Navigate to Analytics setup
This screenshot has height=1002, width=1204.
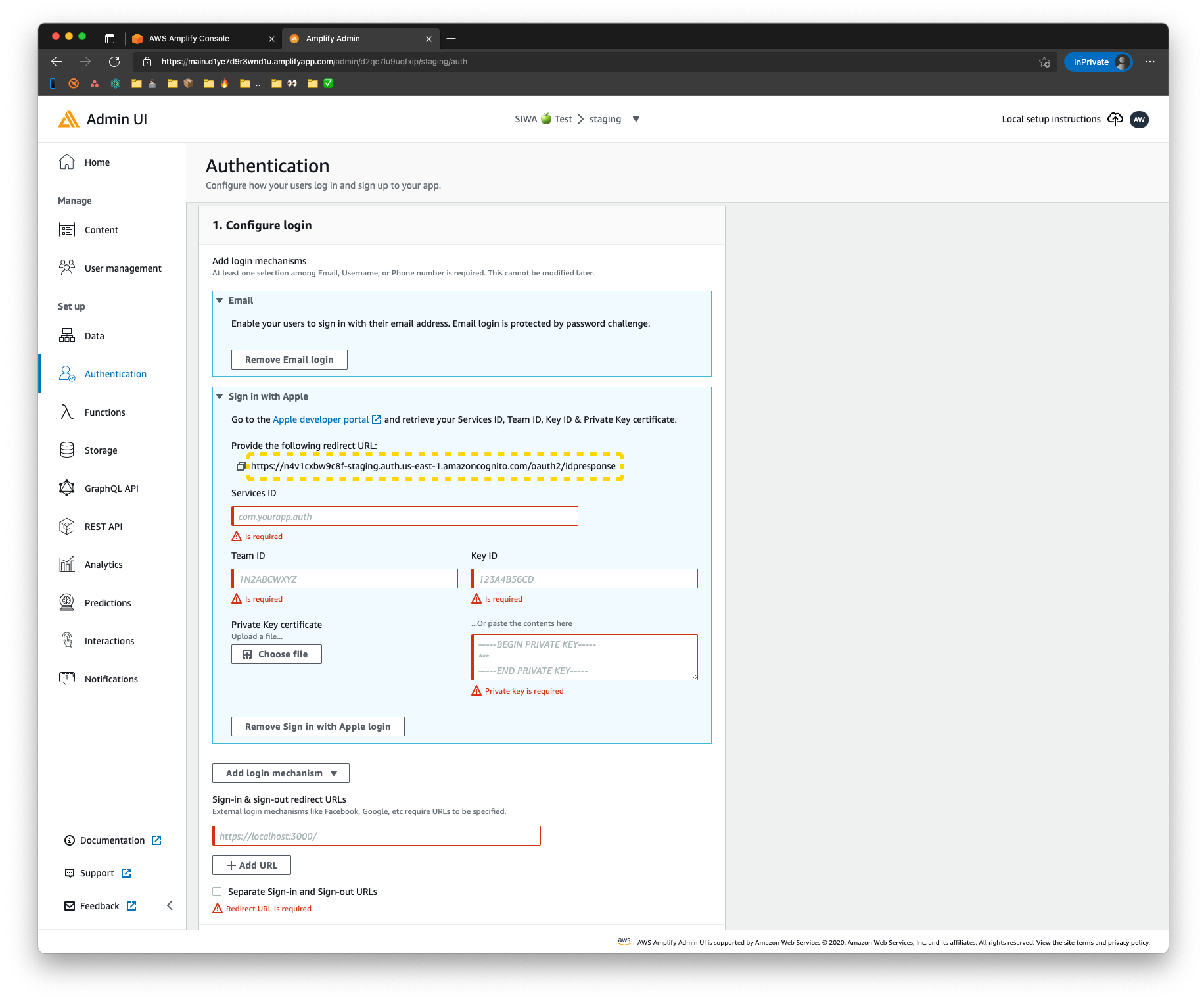click(103, 564)
